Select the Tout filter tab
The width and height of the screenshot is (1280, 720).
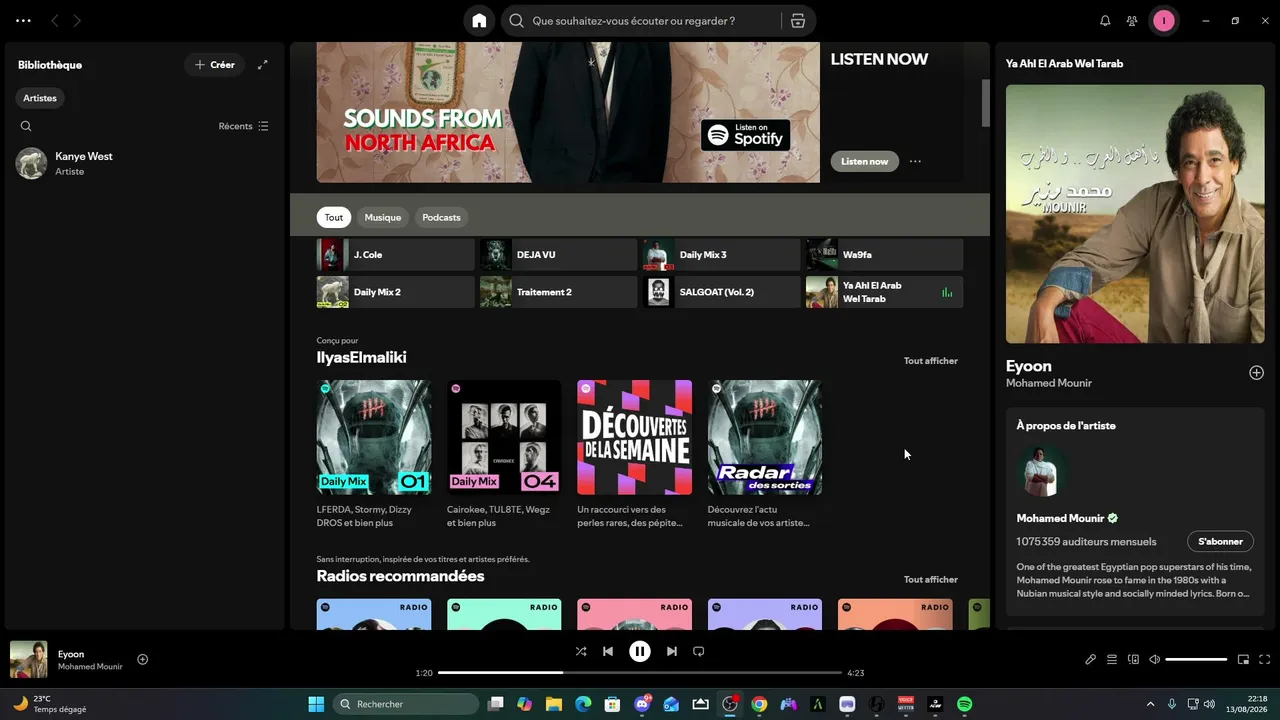tap(334, 217)
